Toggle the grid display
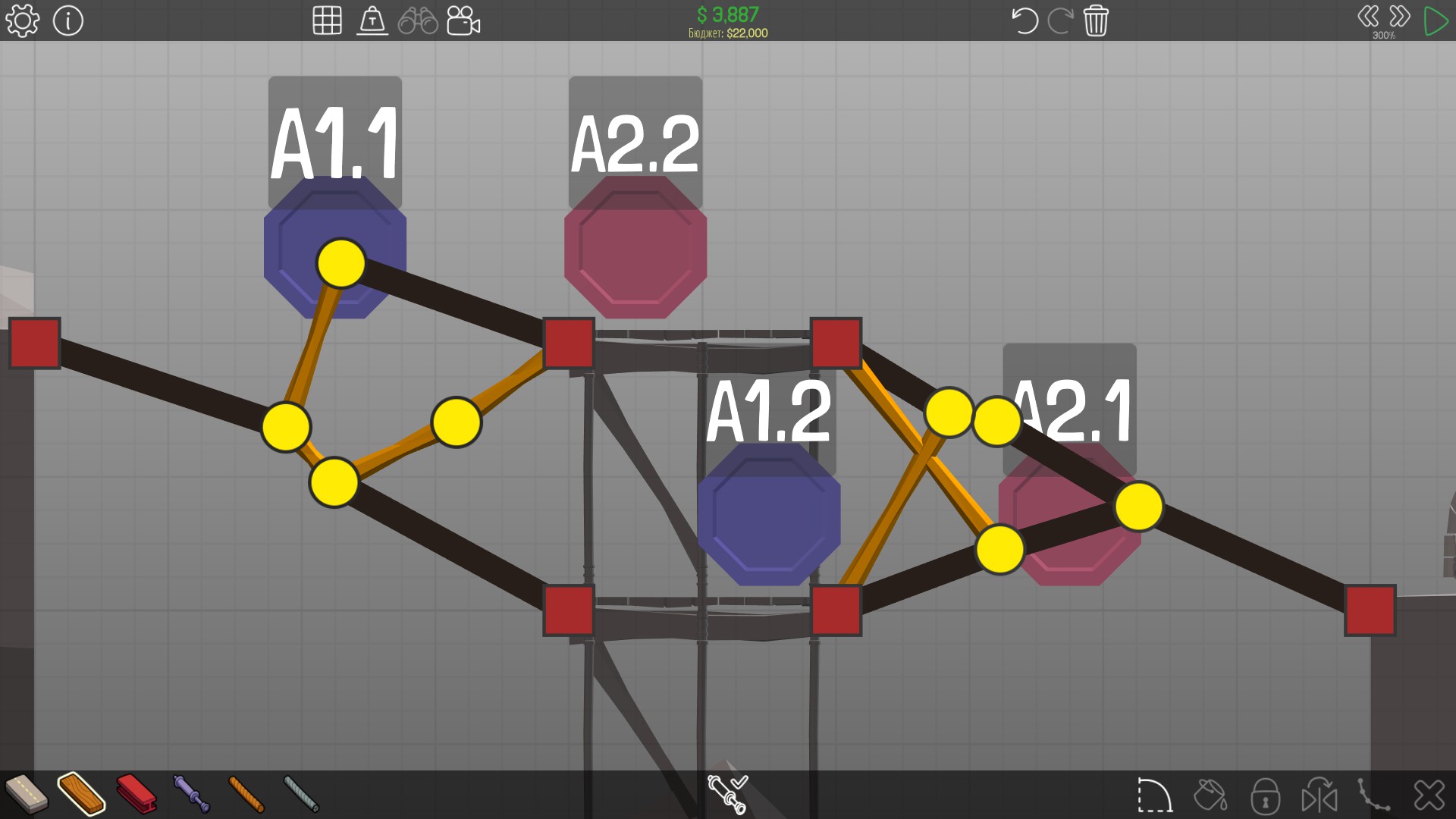Image resolution: width=1456 pixels, height=819 pixels. [327, 20]
